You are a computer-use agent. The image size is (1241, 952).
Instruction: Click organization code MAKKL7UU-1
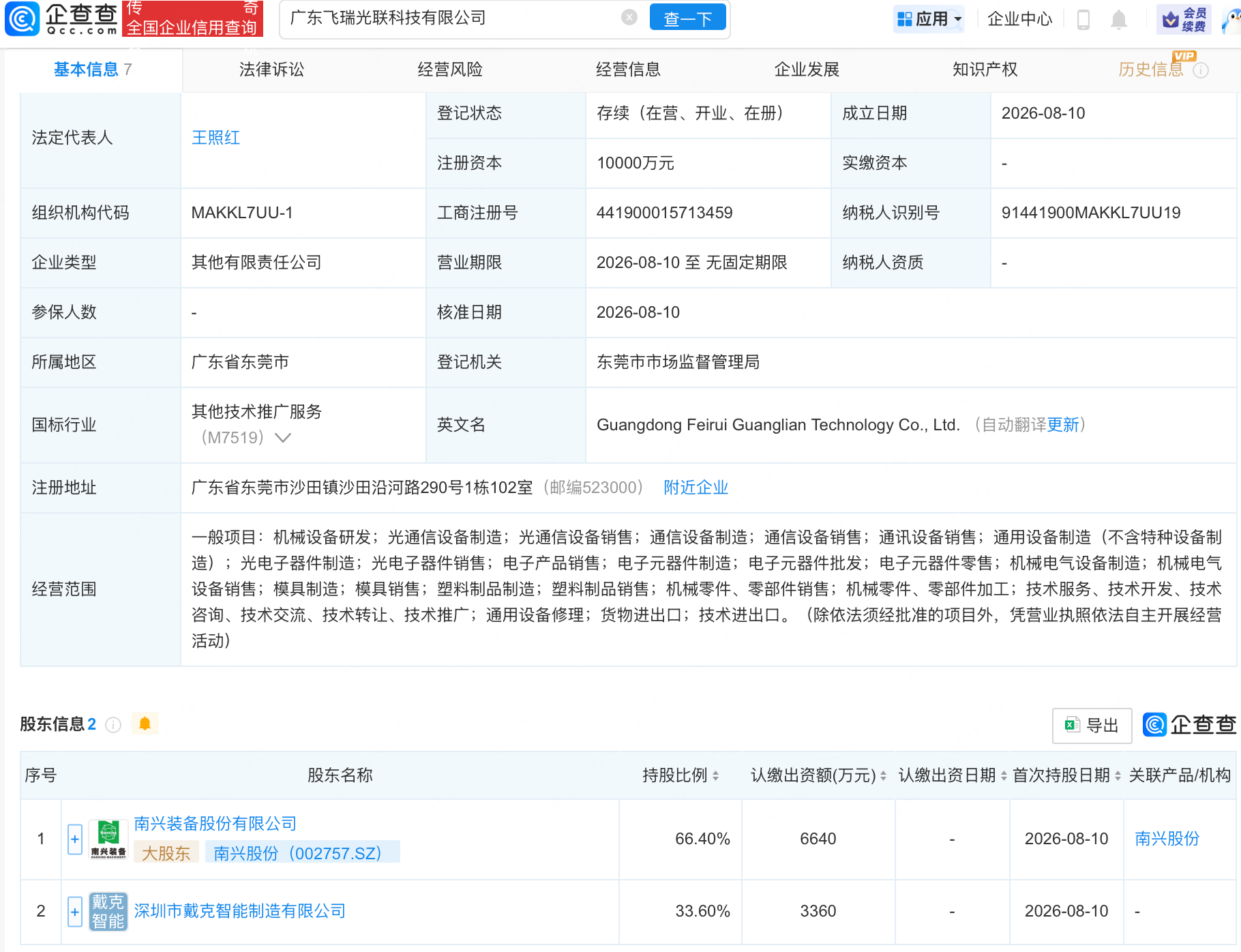(242, 213)
